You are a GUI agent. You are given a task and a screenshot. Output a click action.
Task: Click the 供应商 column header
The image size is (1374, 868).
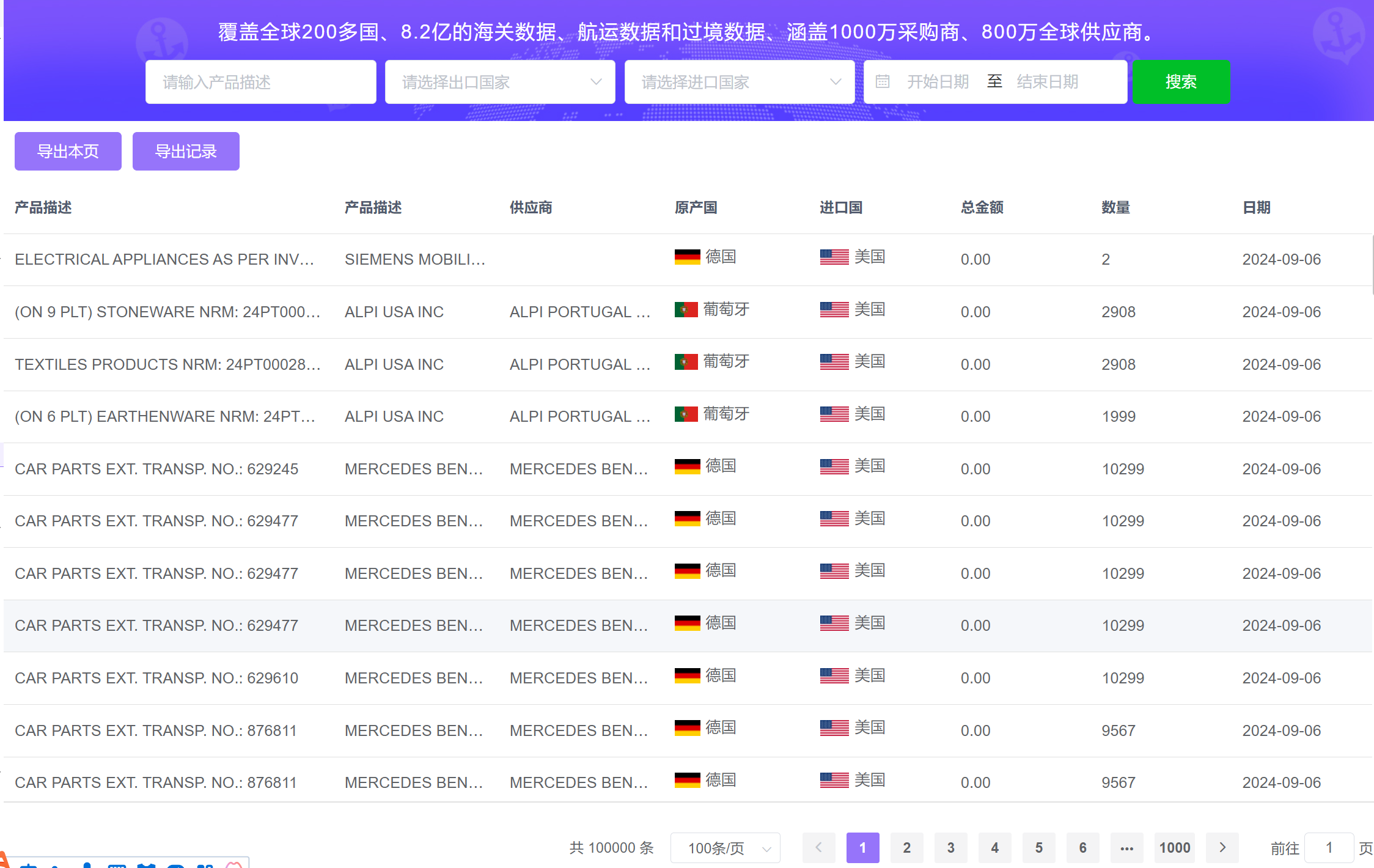531,208
